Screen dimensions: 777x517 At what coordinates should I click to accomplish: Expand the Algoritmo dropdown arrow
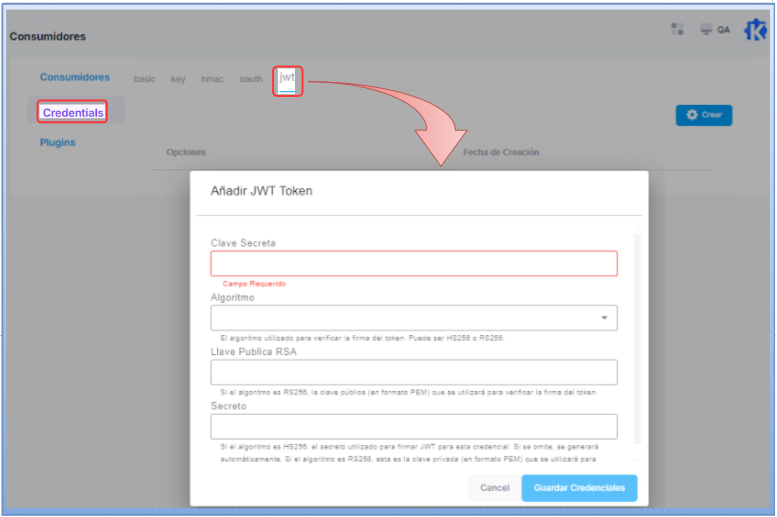604,318
